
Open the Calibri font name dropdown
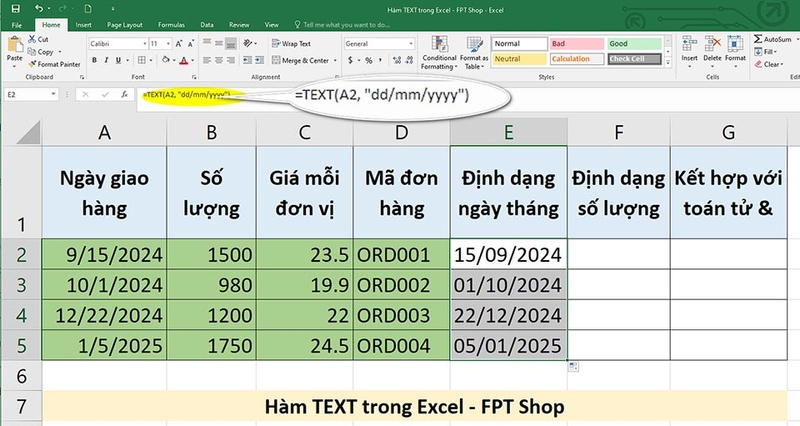coord(144,44)
